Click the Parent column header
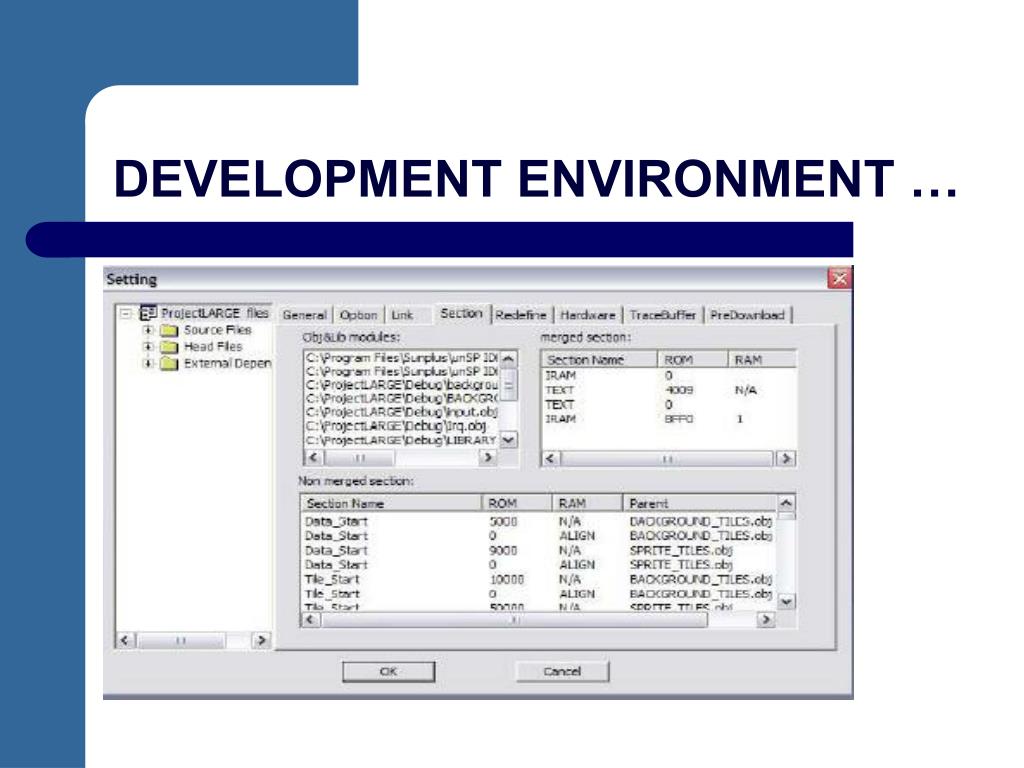This screenshot has height=768, width=1024. pos(699,504)
